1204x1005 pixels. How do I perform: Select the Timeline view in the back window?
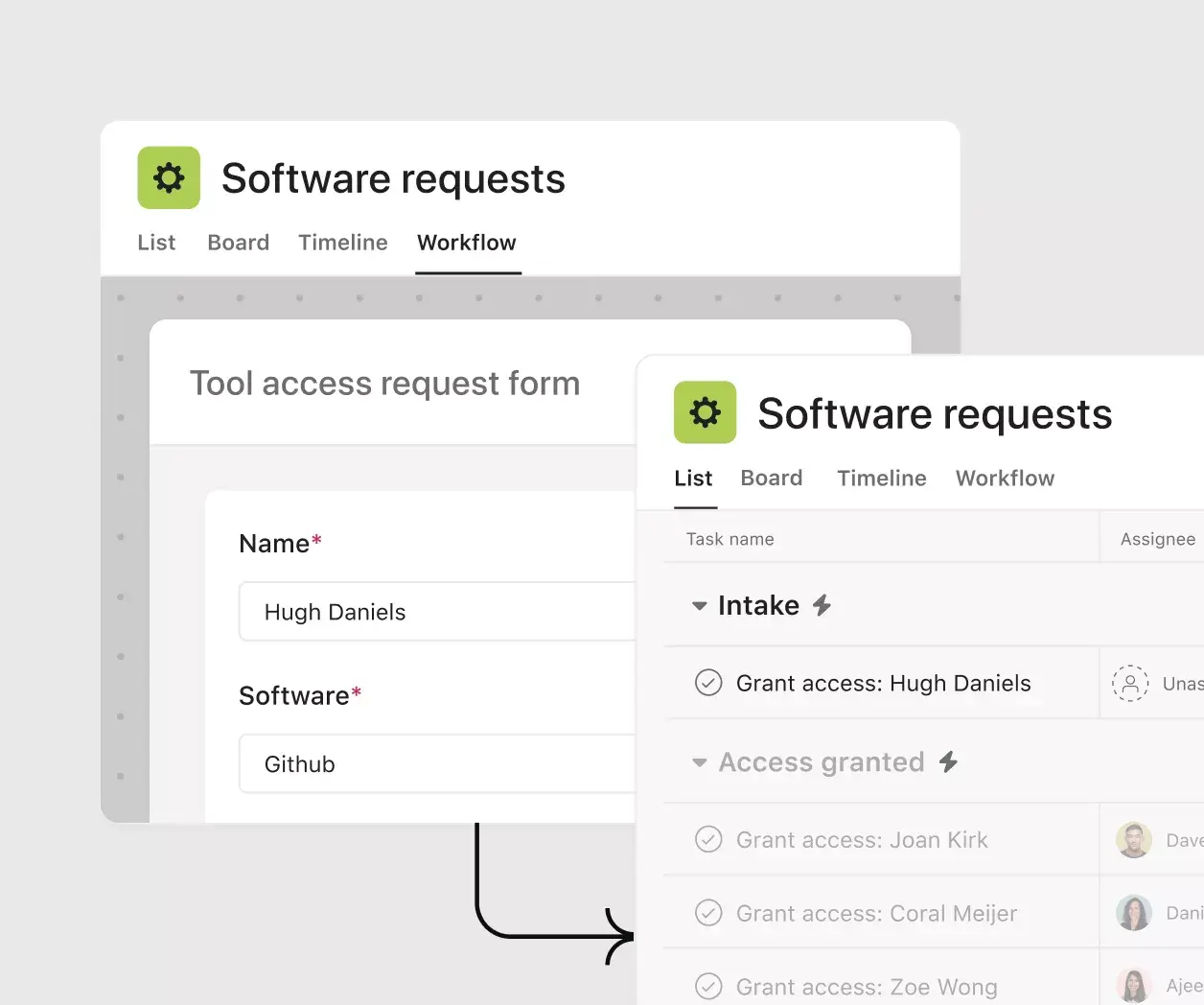click(x=342, y=243)
